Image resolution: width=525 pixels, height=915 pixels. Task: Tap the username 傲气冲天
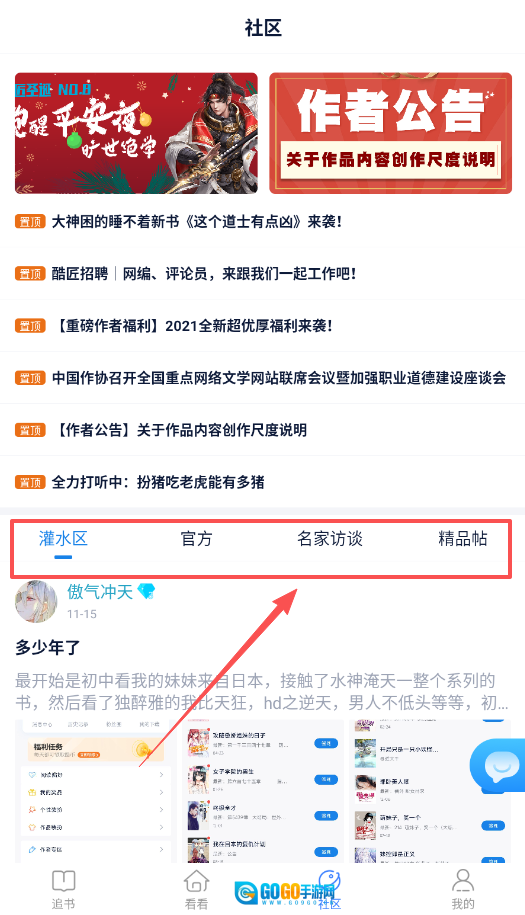coord(100,592)
